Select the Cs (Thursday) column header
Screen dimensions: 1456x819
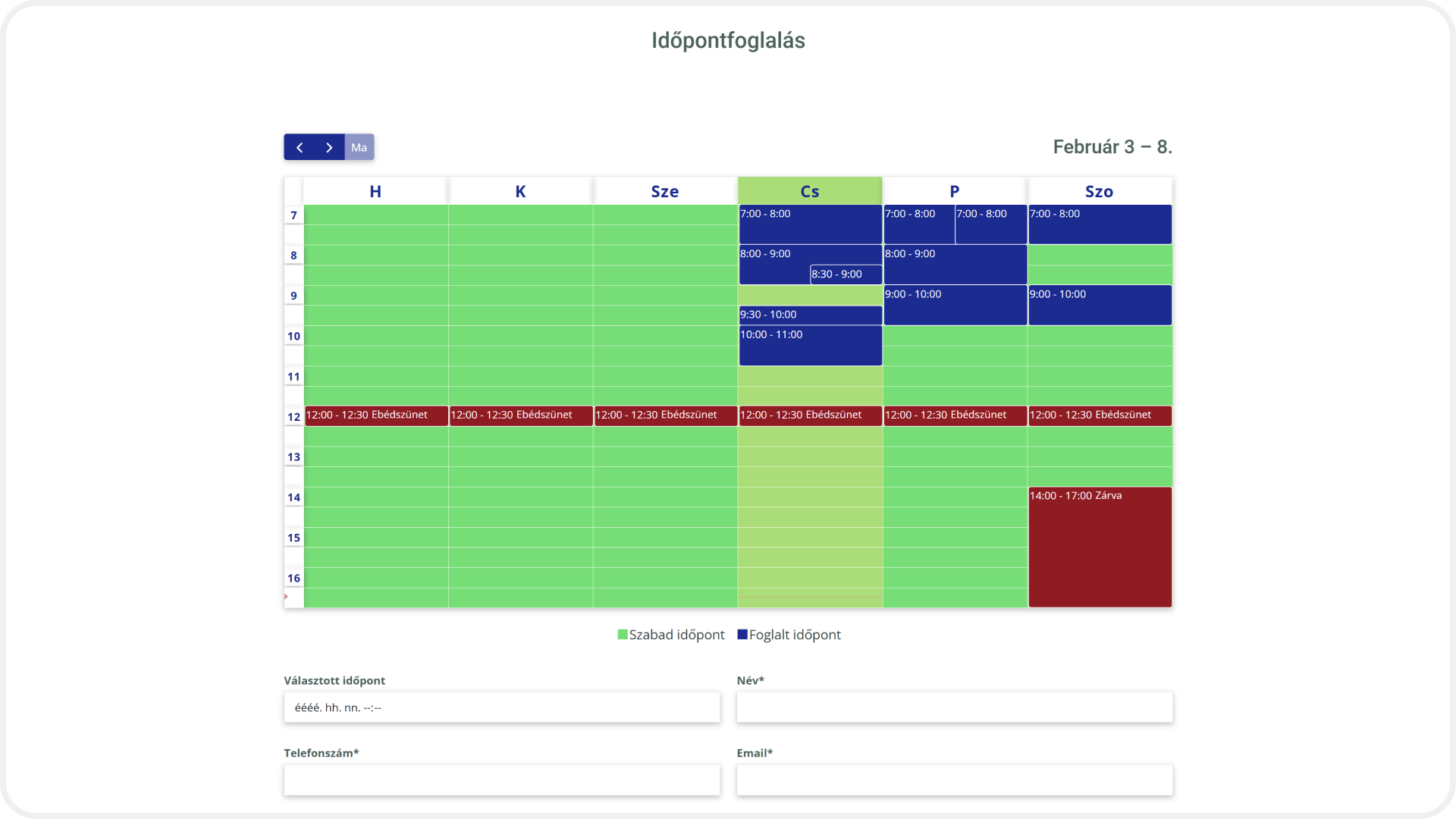(x=809, y=191)
